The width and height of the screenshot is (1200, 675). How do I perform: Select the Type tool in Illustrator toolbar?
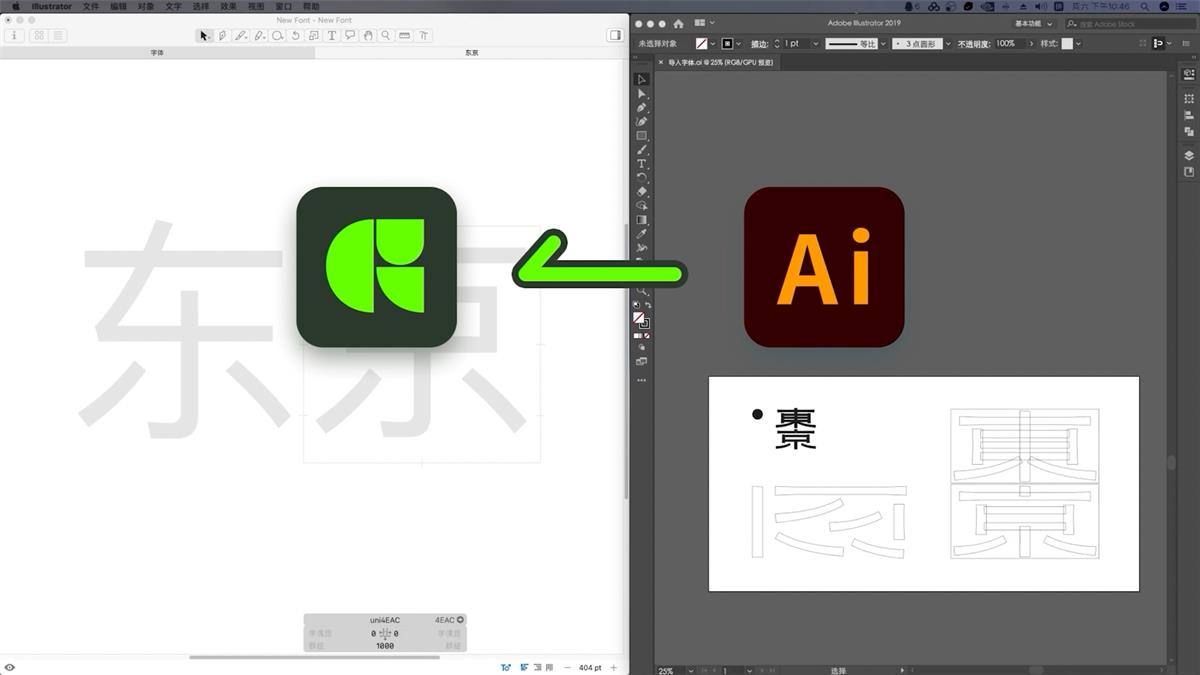[642, 163]
